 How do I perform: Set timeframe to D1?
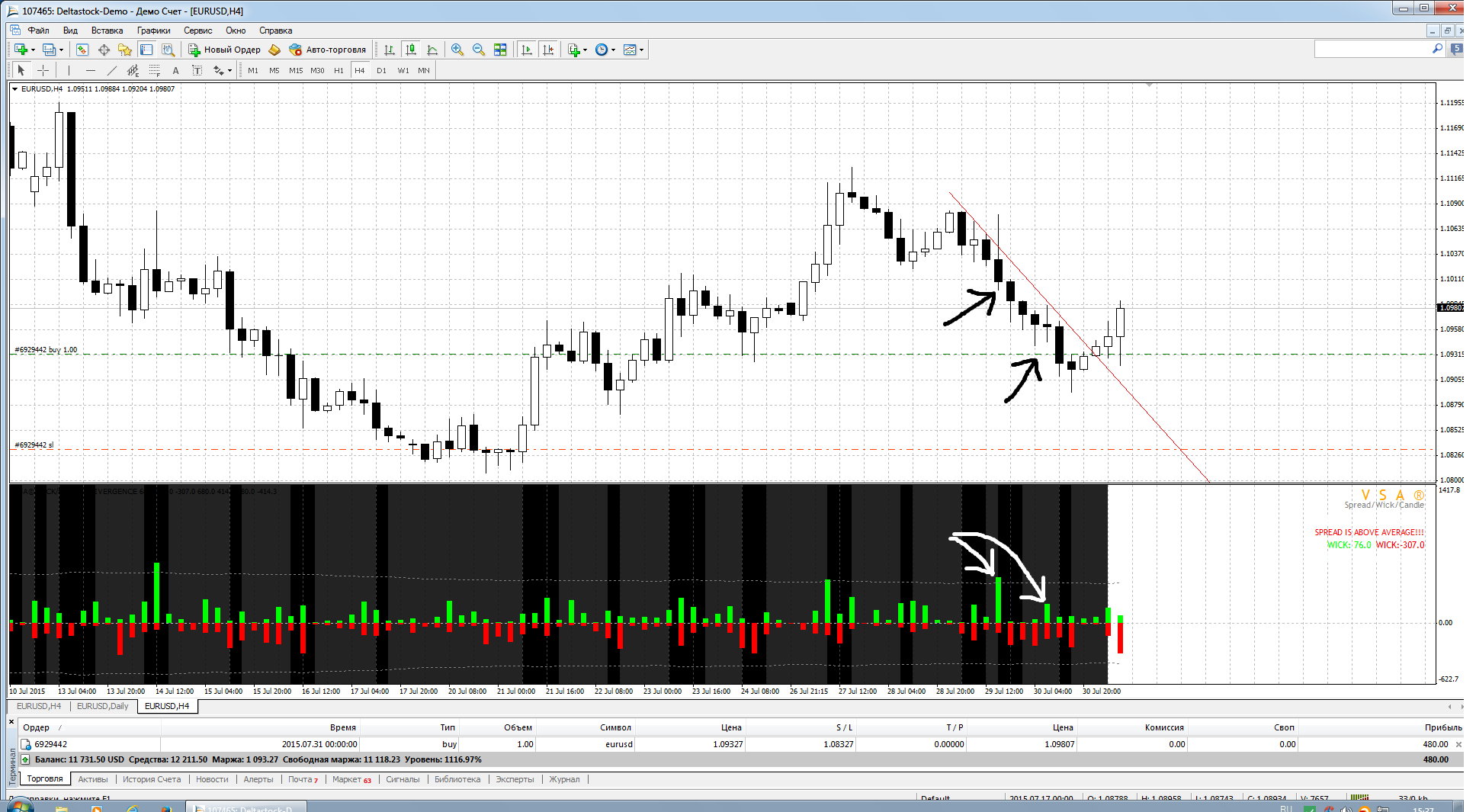(x=381, y=70)
